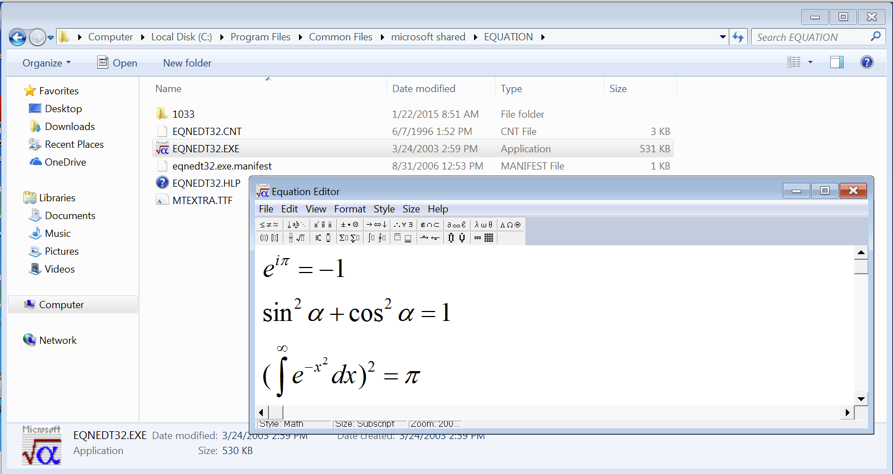Click the equation editor vertical scrollbar thumb
This screenshot has height=474, width=893.
861,267
